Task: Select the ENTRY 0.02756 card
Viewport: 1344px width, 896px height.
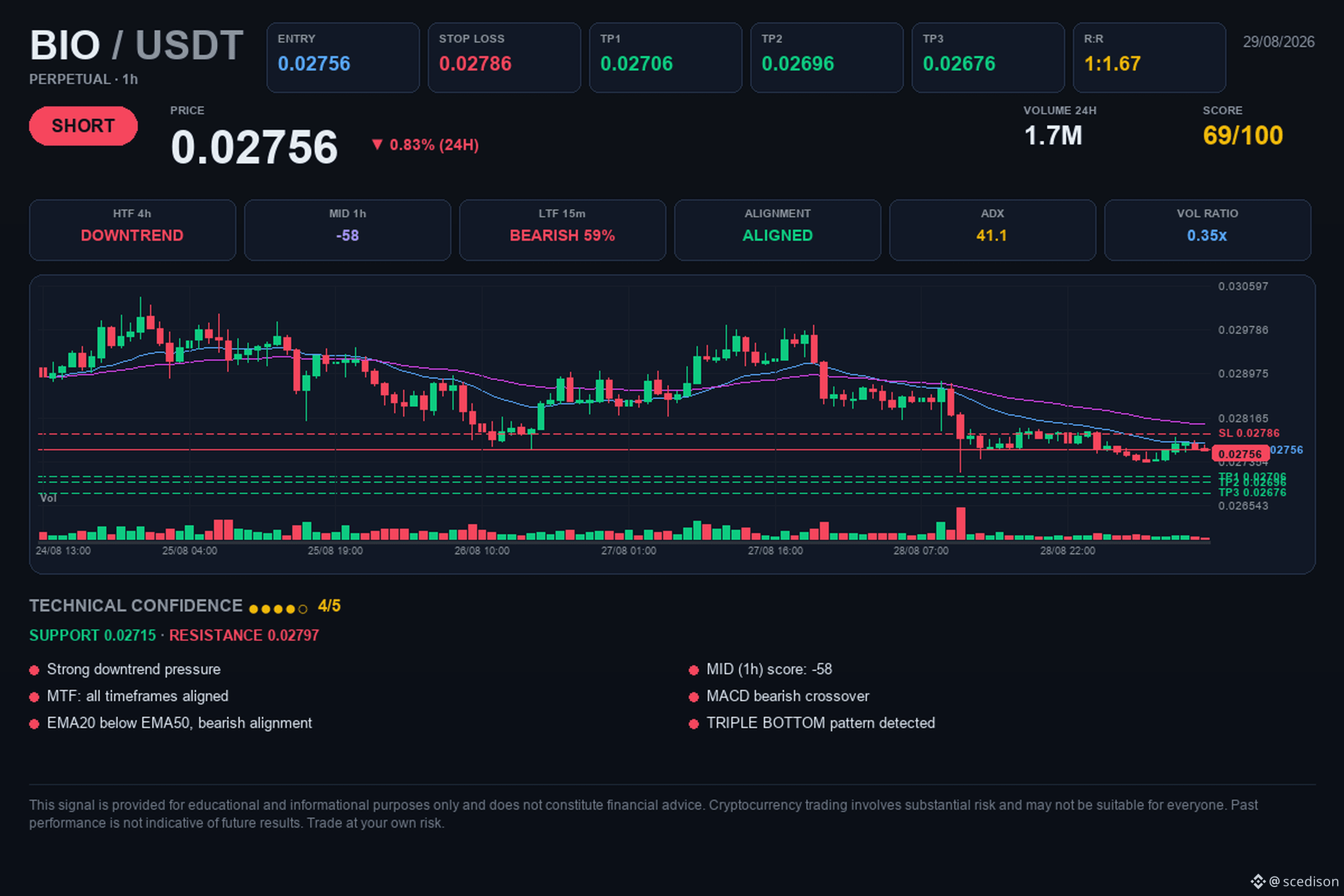Action: 343,58
